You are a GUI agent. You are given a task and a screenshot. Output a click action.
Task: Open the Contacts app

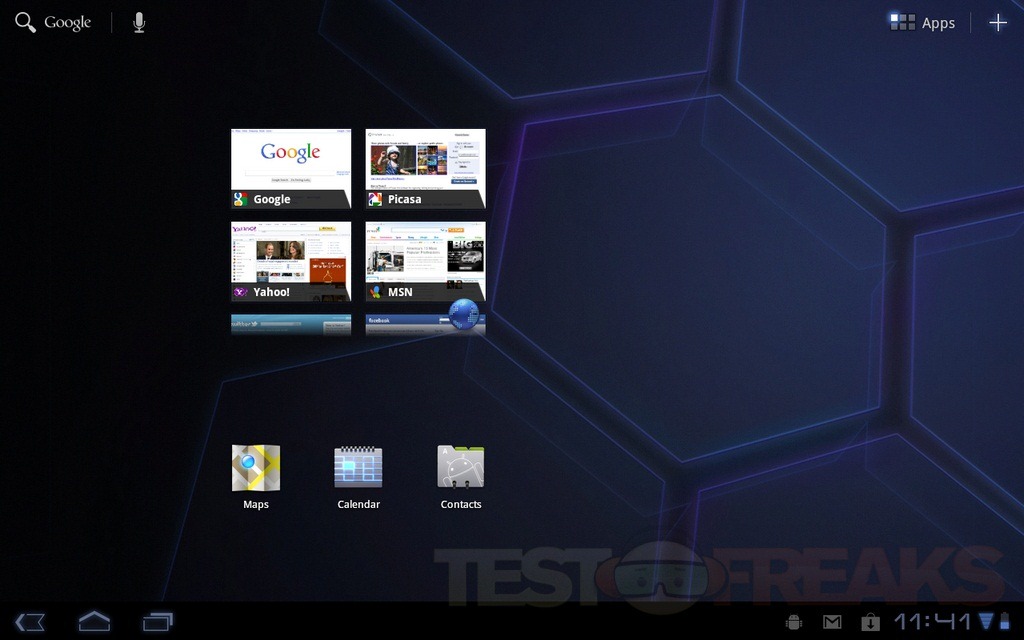click(x=461, y=468)
